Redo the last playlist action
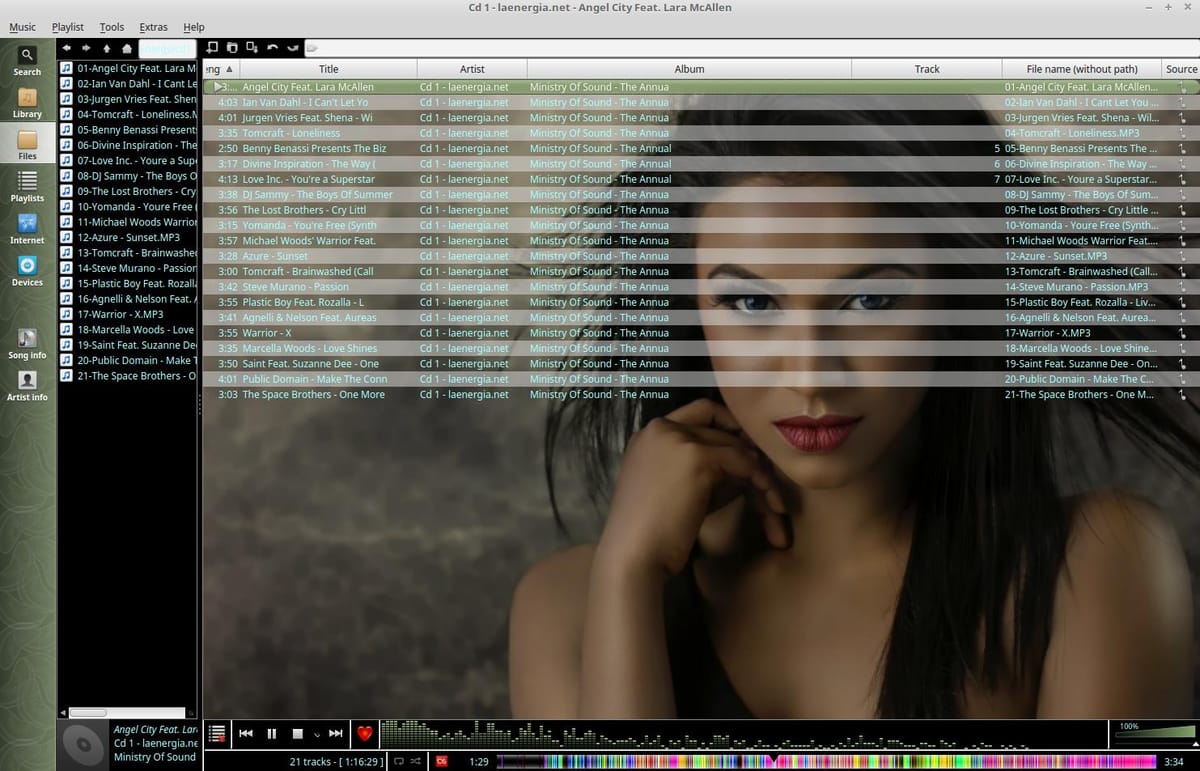 coord(292,47)
